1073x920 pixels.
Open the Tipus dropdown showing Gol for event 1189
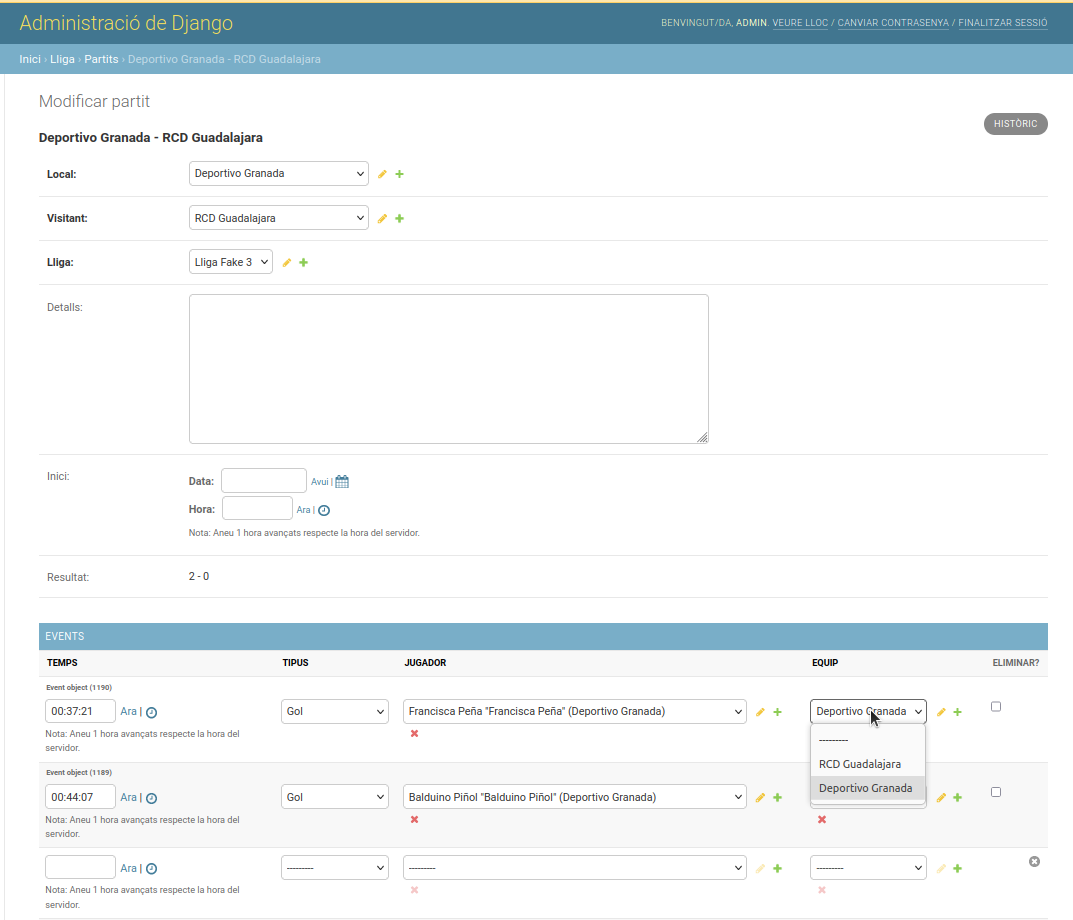click(334, 796)
